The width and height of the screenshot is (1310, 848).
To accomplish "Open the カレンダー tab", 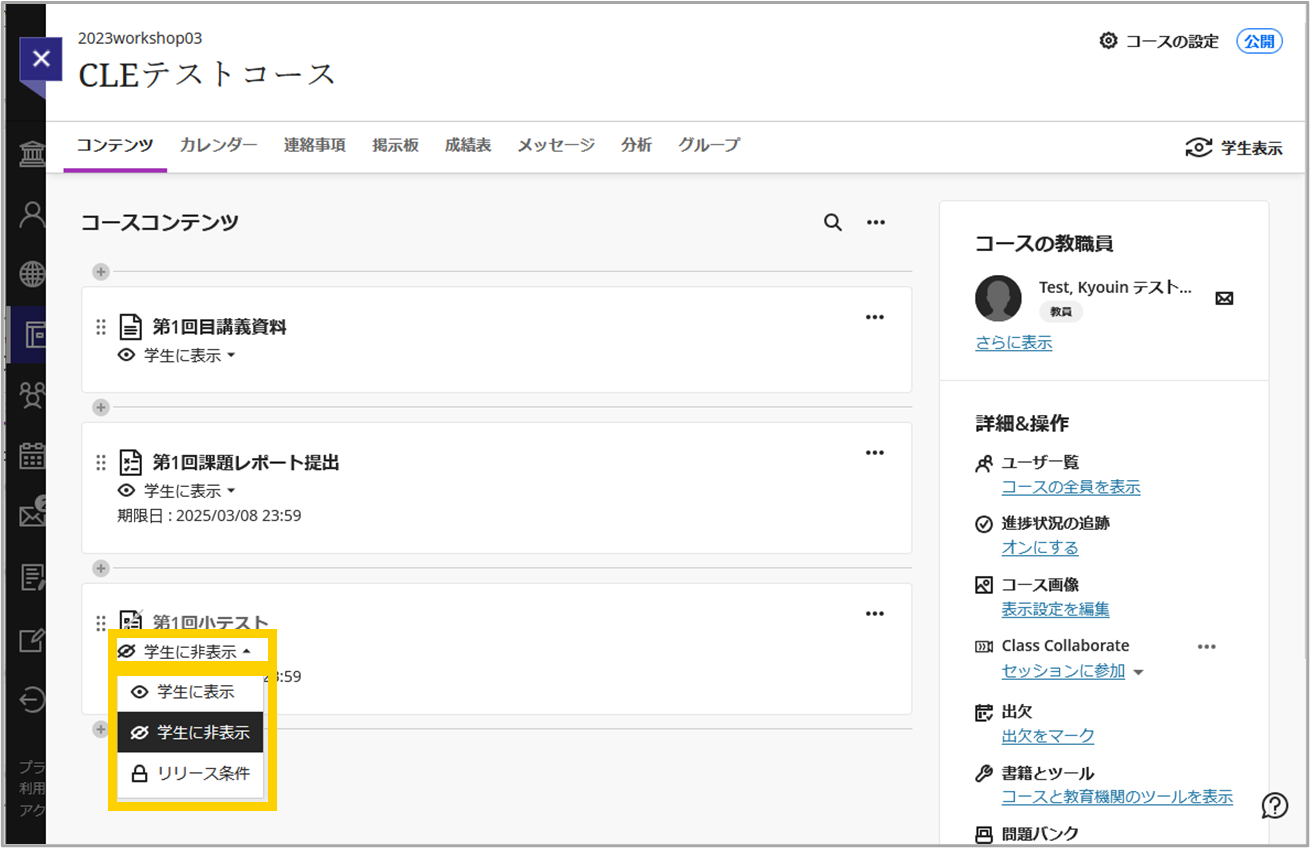I will [x=219, y=145].
